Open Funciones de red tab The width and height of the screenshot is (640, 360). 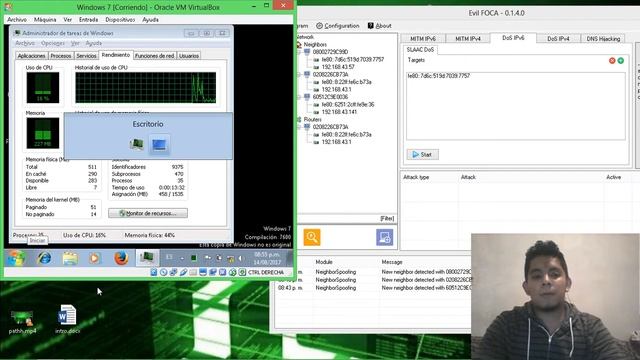coord(154,56)
